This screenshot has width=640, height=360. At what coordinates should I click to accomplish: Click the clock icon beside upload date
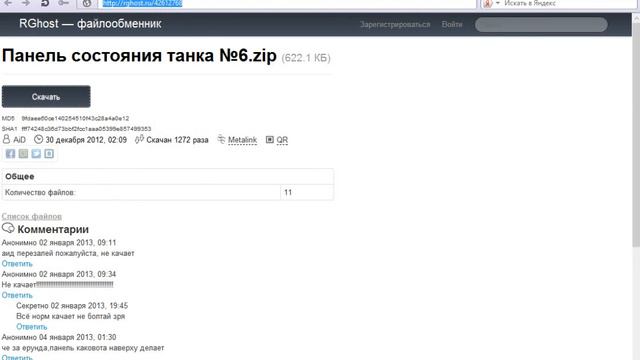(x=38, y=139)
